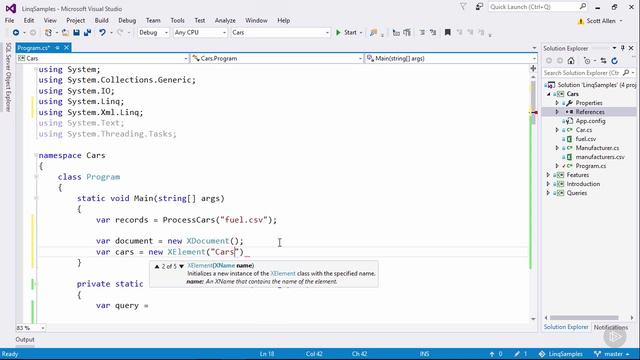Open the SQL Server Object Explorer side tab

(8, 77)
